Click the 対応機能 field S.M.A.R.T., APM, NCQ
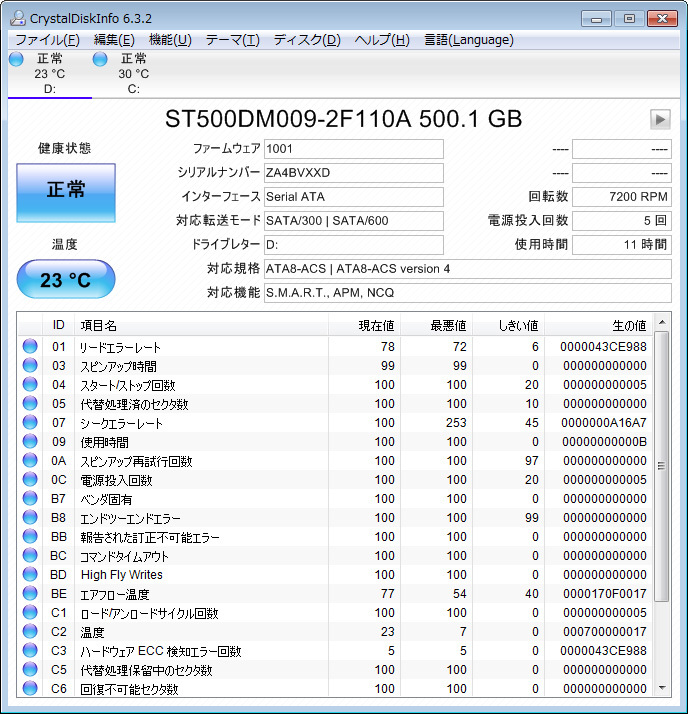 (x=468, y=293)
